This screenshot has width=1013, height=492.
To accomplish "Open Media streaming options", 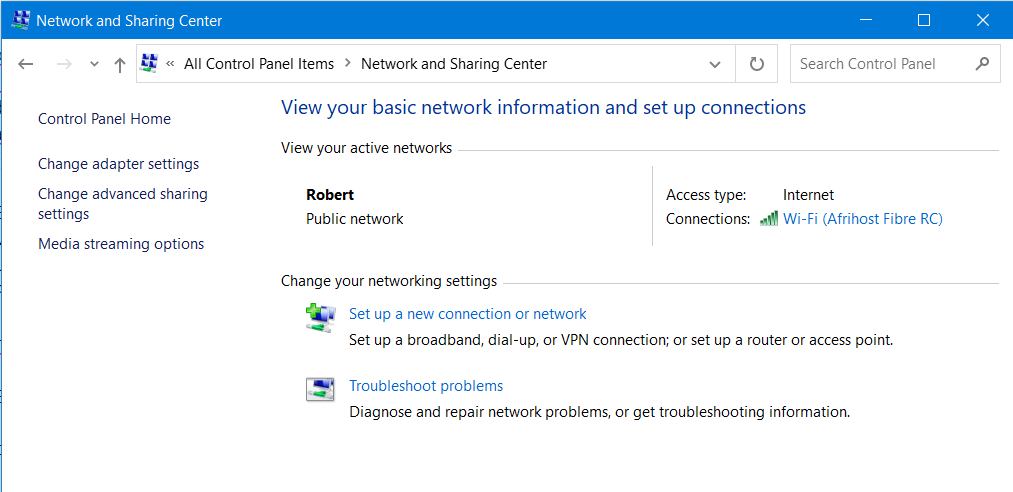I will click(121, 244).
